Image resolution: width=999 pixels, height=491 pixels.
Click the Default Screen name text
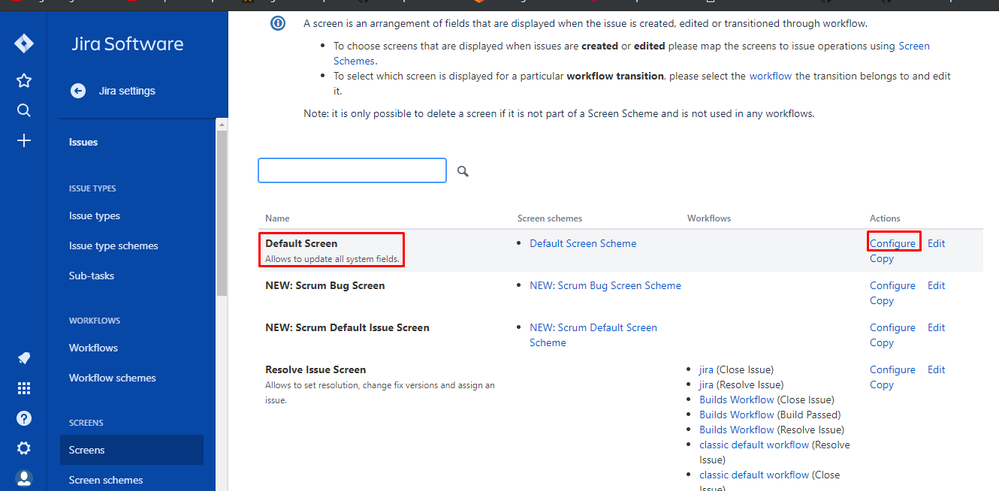[x=301, y=243]
